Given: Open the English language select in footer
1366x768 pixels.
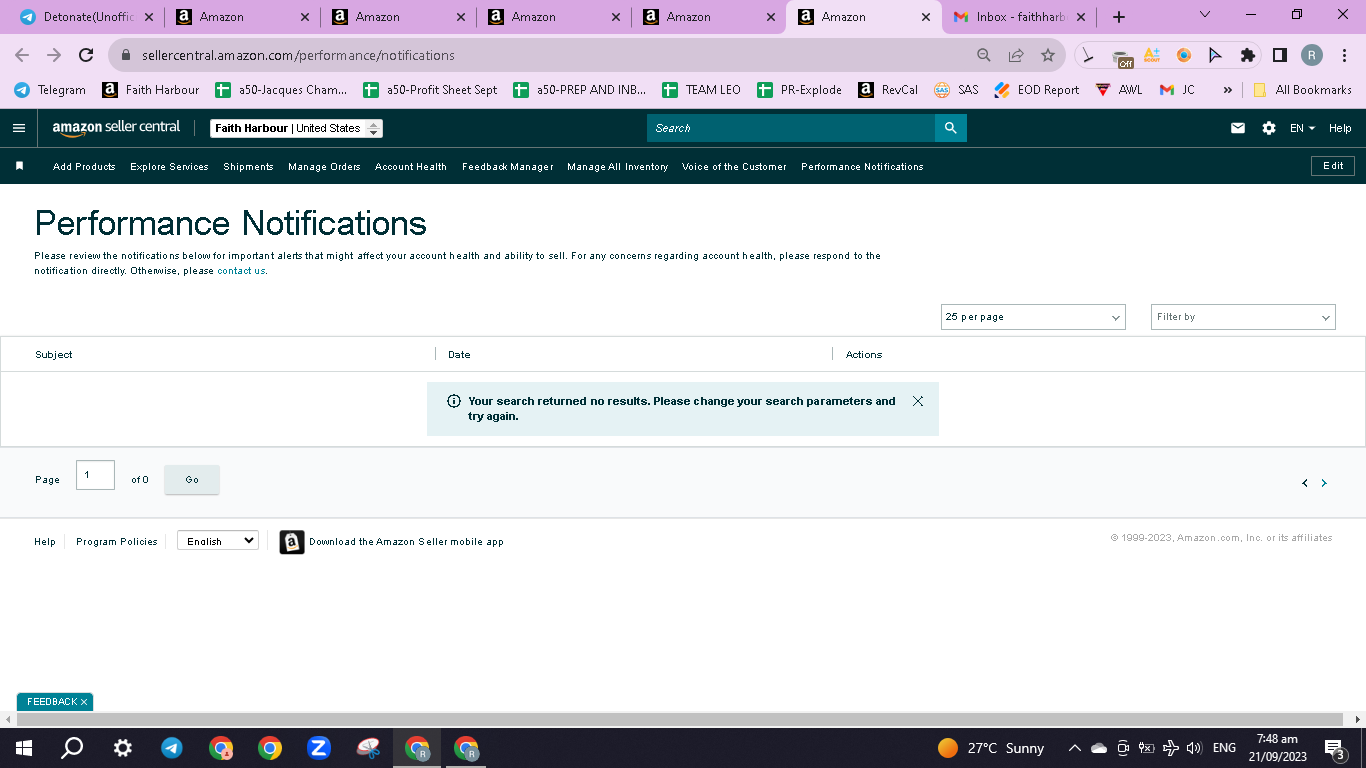Looking at the screenshot, I should (218, 541).
